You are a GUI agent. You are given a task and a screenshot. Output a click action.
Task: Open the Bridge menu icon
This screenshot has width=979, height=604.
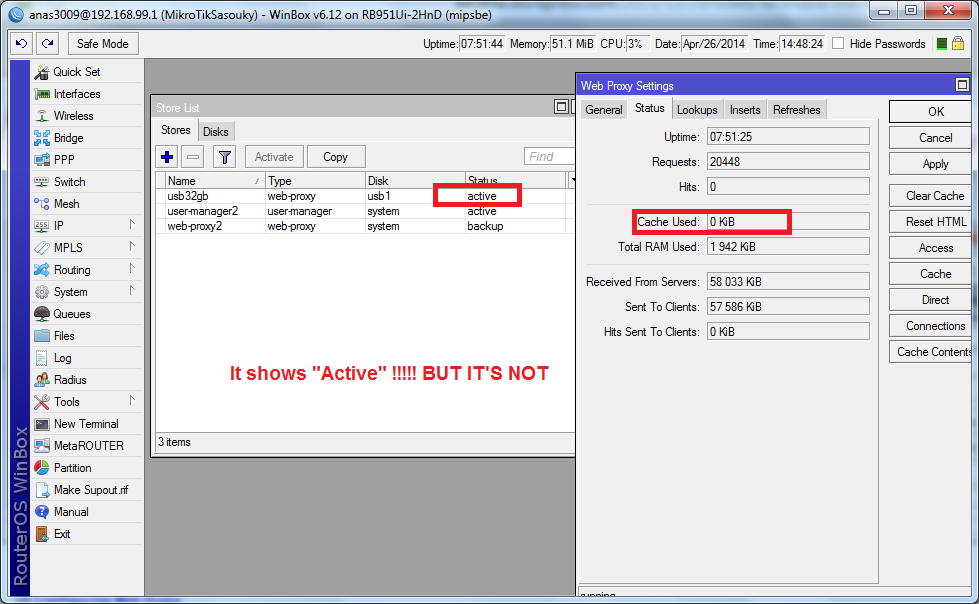(42, 137)
